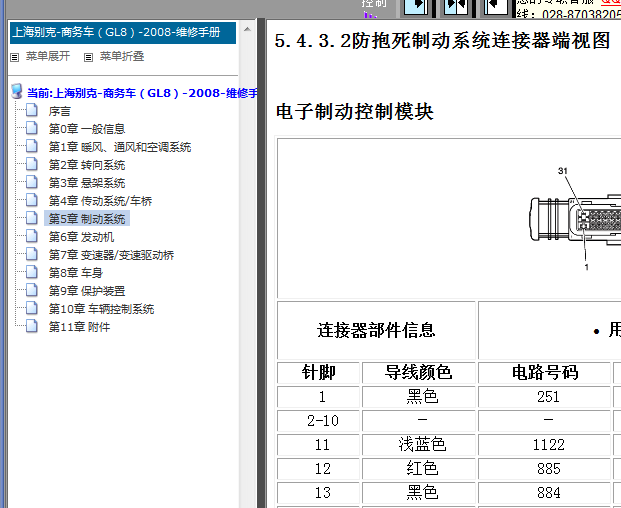621x508 pixels.
Task: Click the 浅蓝色 wire color cell
Action: click(419, 445)
